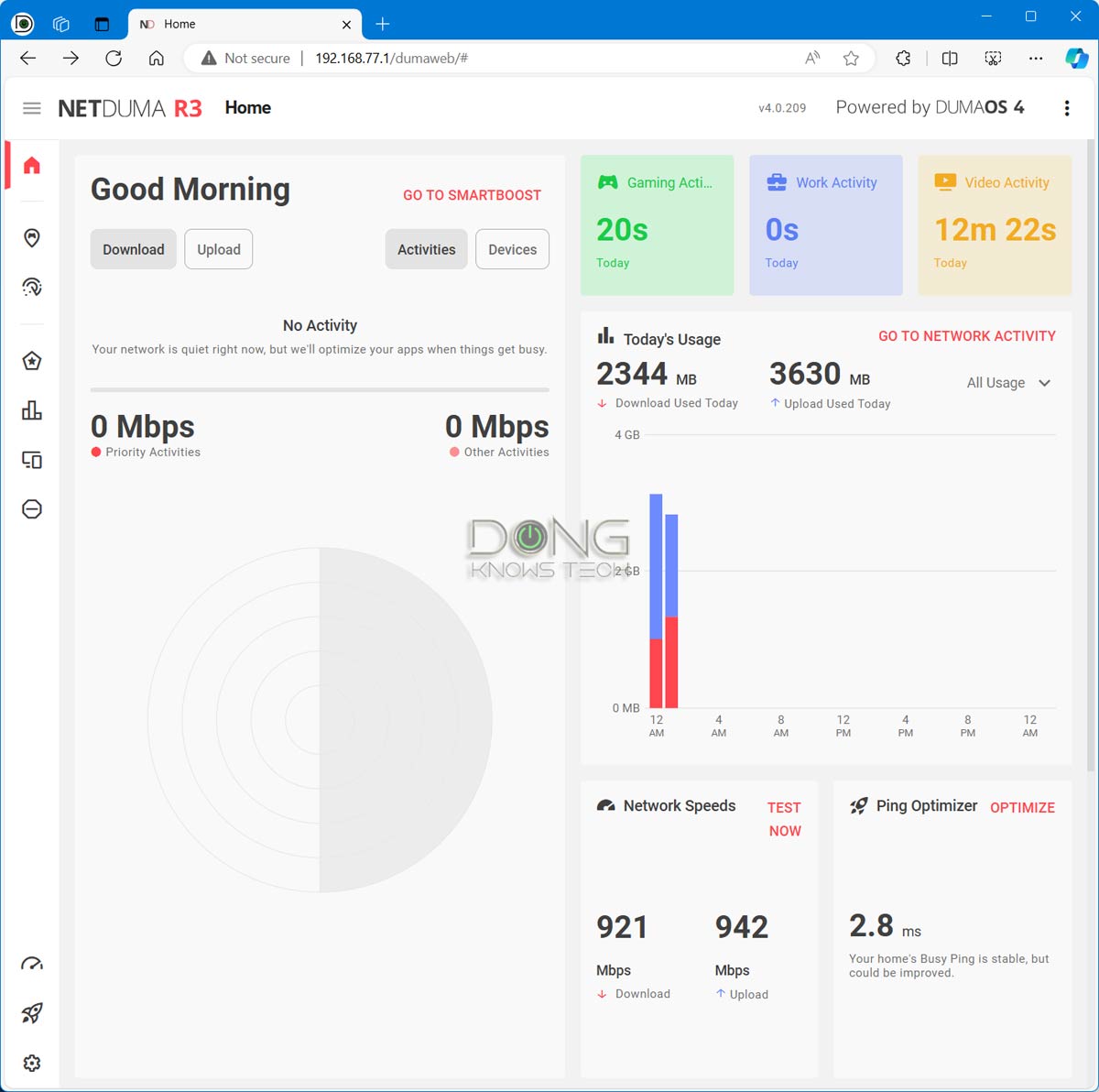Open the hamburger navigation menu

(x=32, y=108)
